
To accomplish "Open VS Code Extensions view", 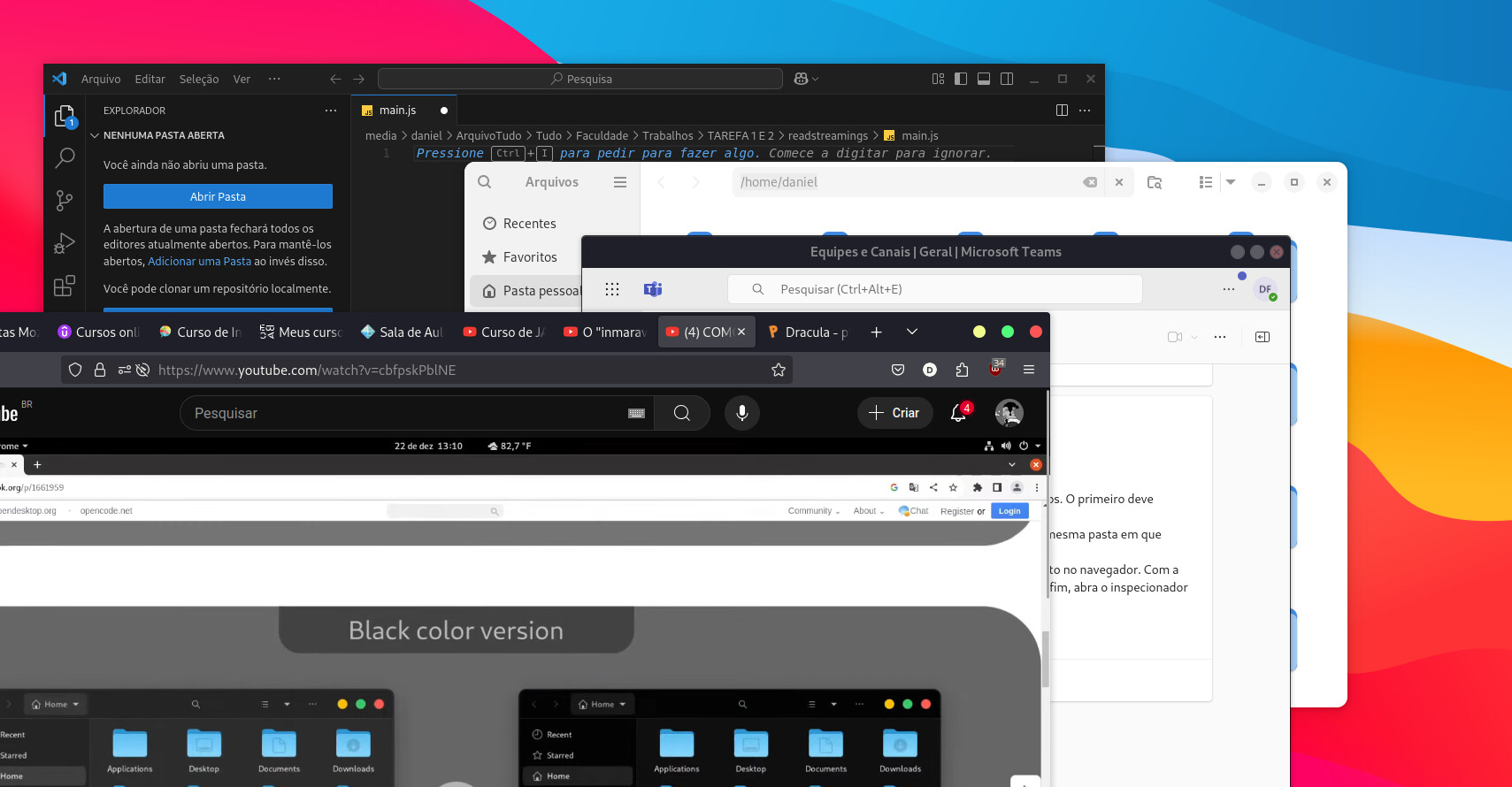I will point(65,286).
